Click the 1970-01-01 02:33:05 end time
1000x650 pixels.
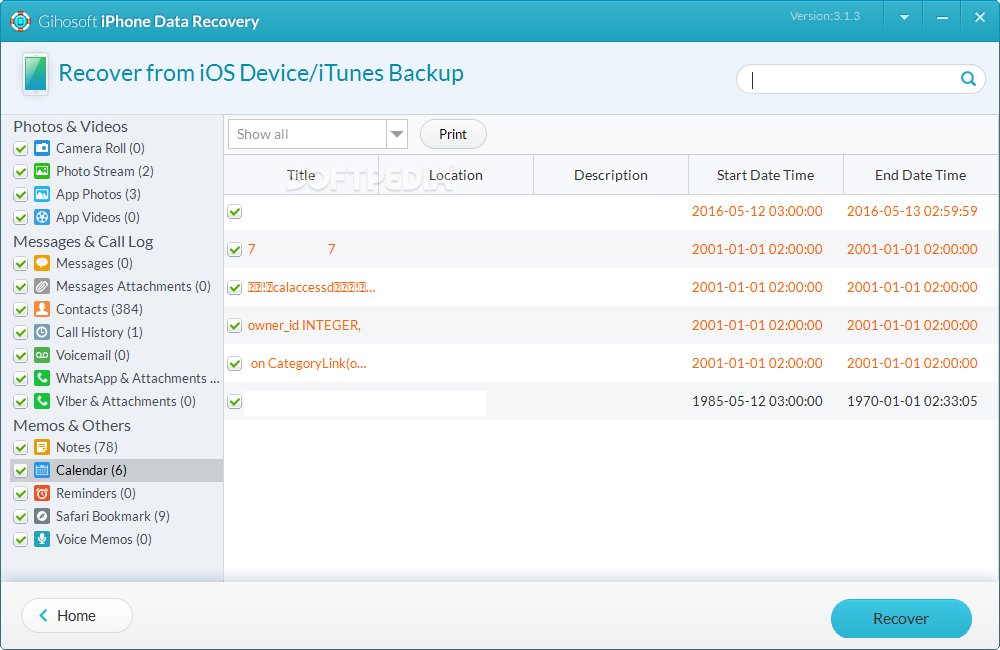coord(912,401)
